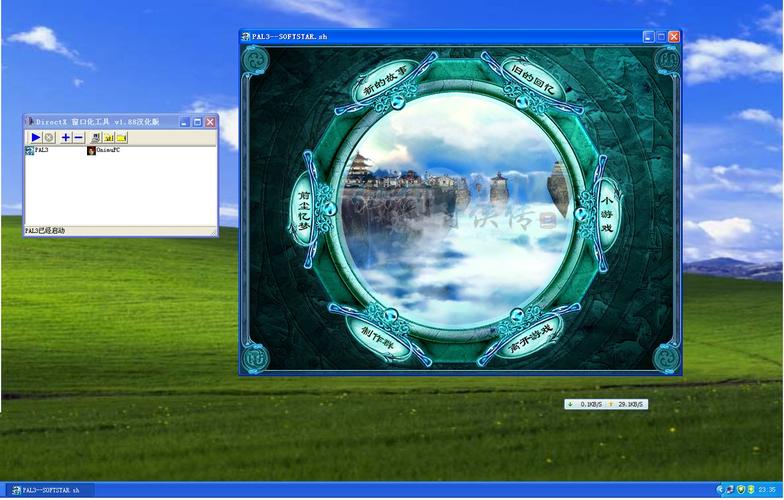Click the blue minus remove icon
The image size is (784, 500).
click(79, 137)
